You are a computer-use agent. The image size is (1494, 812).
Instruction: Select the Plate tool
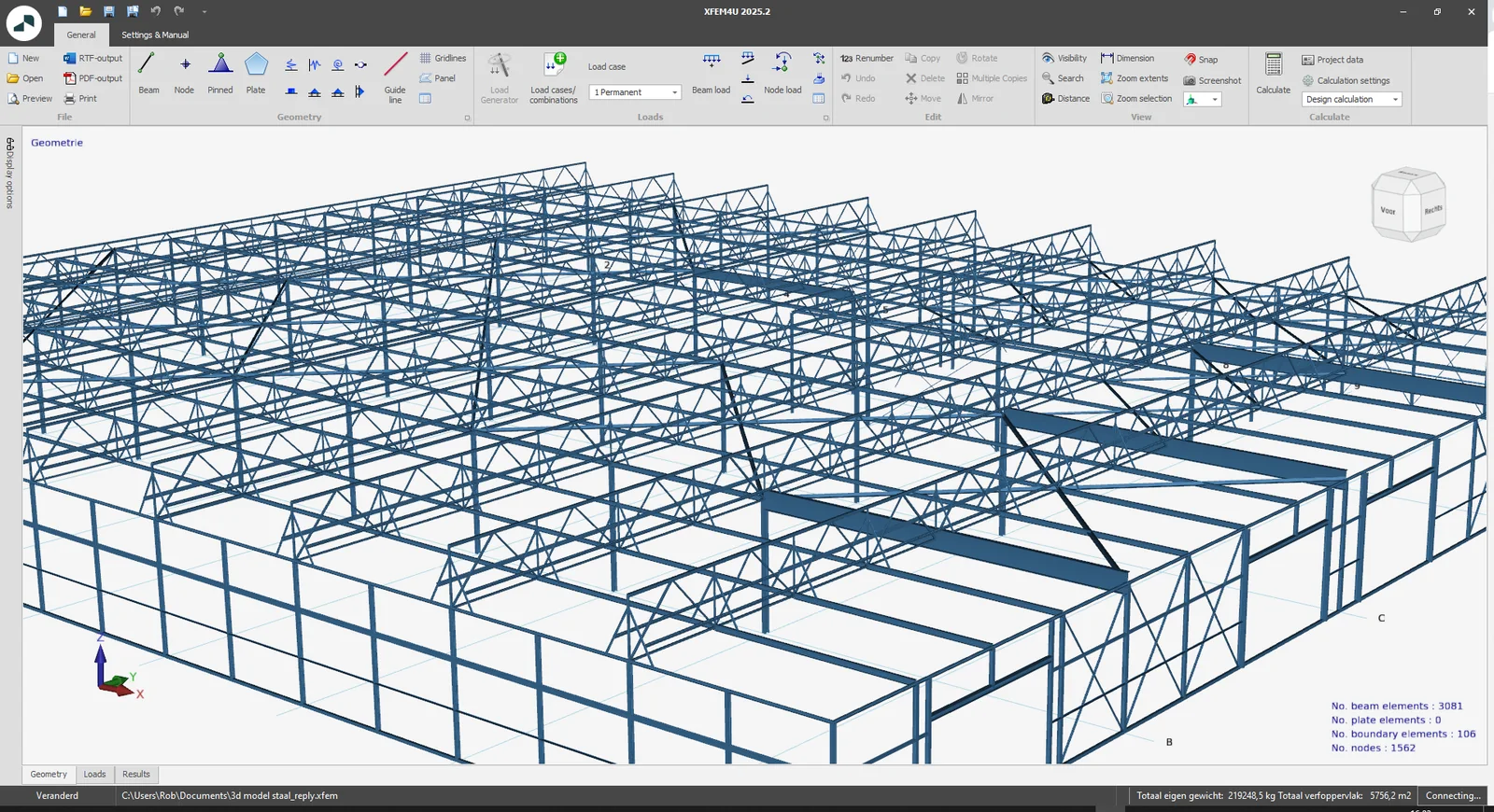256,73
